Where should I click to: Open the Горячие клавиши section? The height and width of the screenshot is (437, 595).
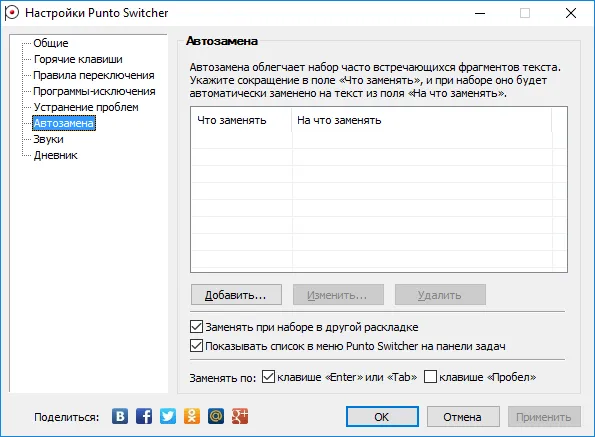[78, 59]
